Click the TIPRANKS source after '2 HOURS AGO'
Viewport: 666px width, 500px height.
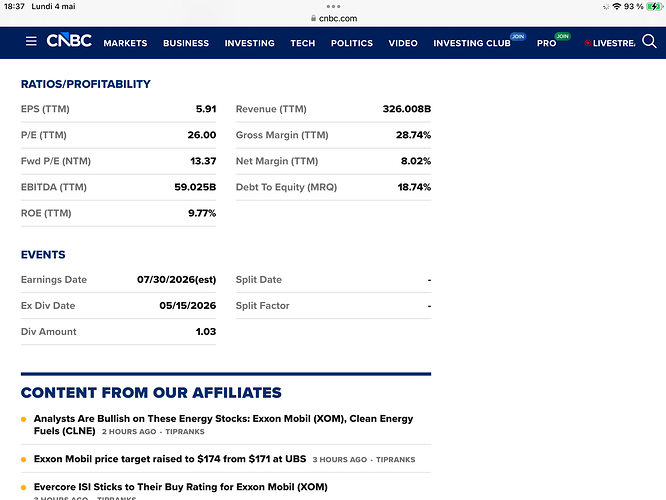(185, 432)
